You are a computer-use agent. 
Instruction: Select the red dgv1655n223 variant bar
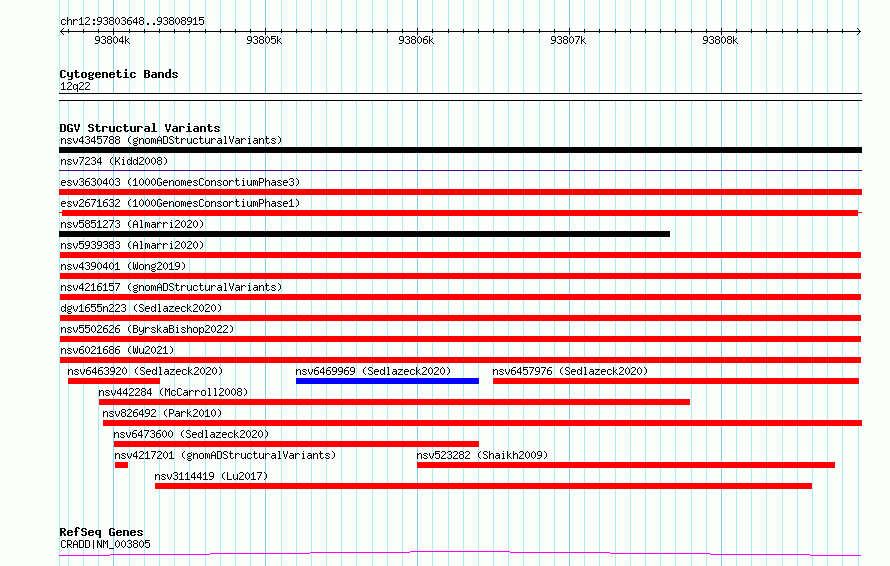460,318
